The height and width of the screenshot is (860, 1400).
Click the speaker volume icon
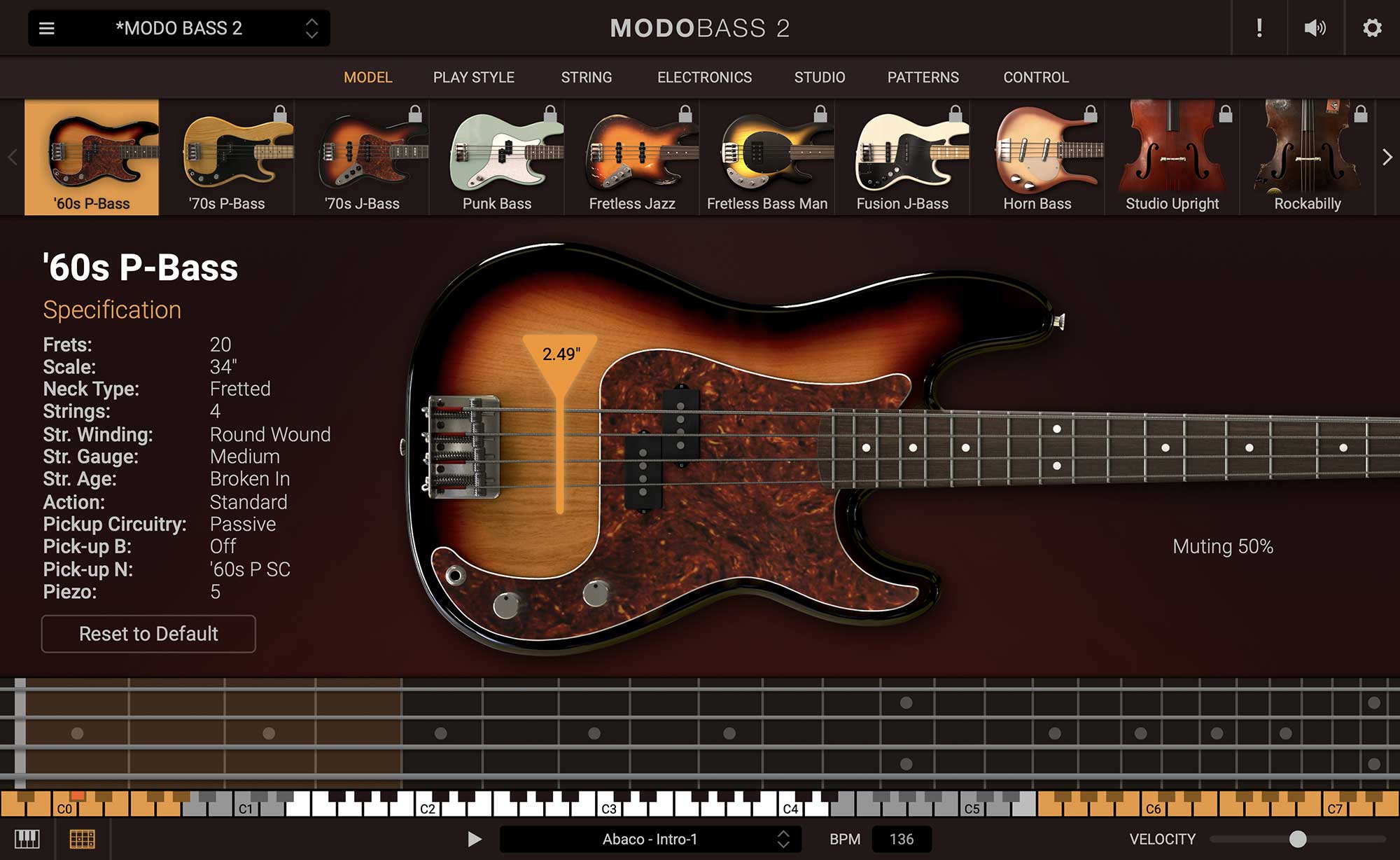[1315, 28]
